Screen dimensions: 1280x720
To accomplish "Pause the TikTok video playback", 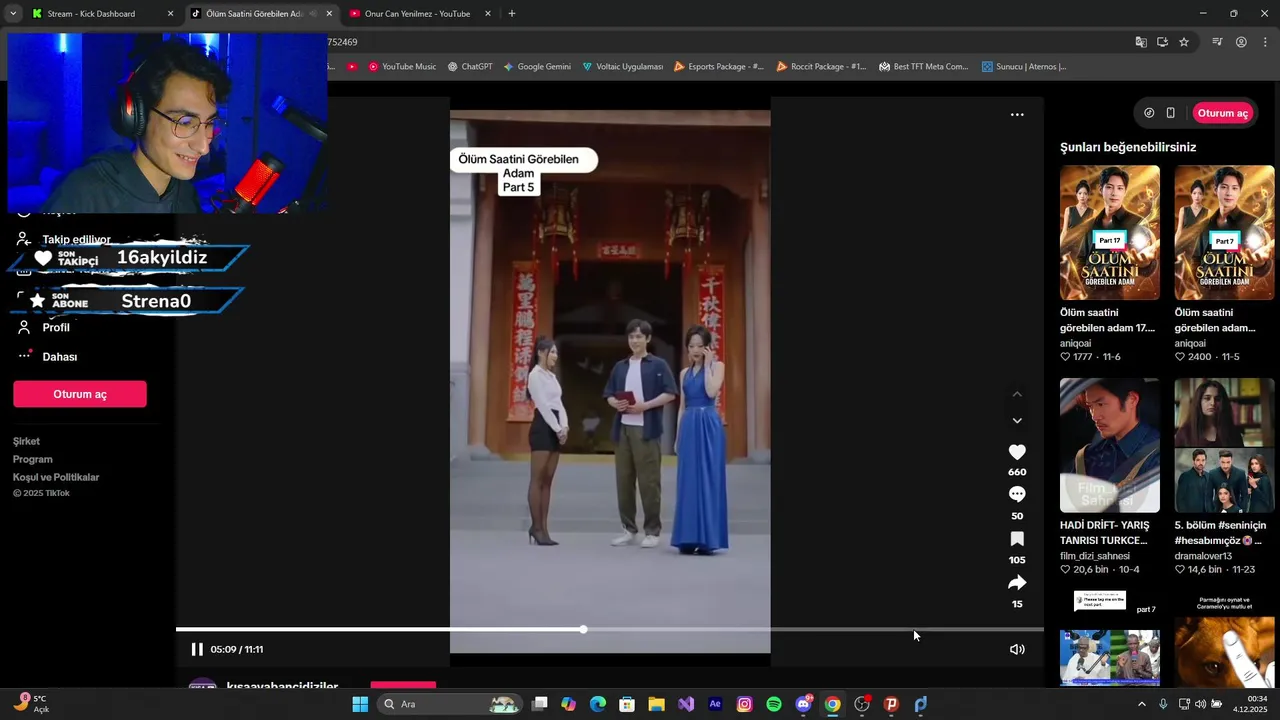I will click(197, 649).
